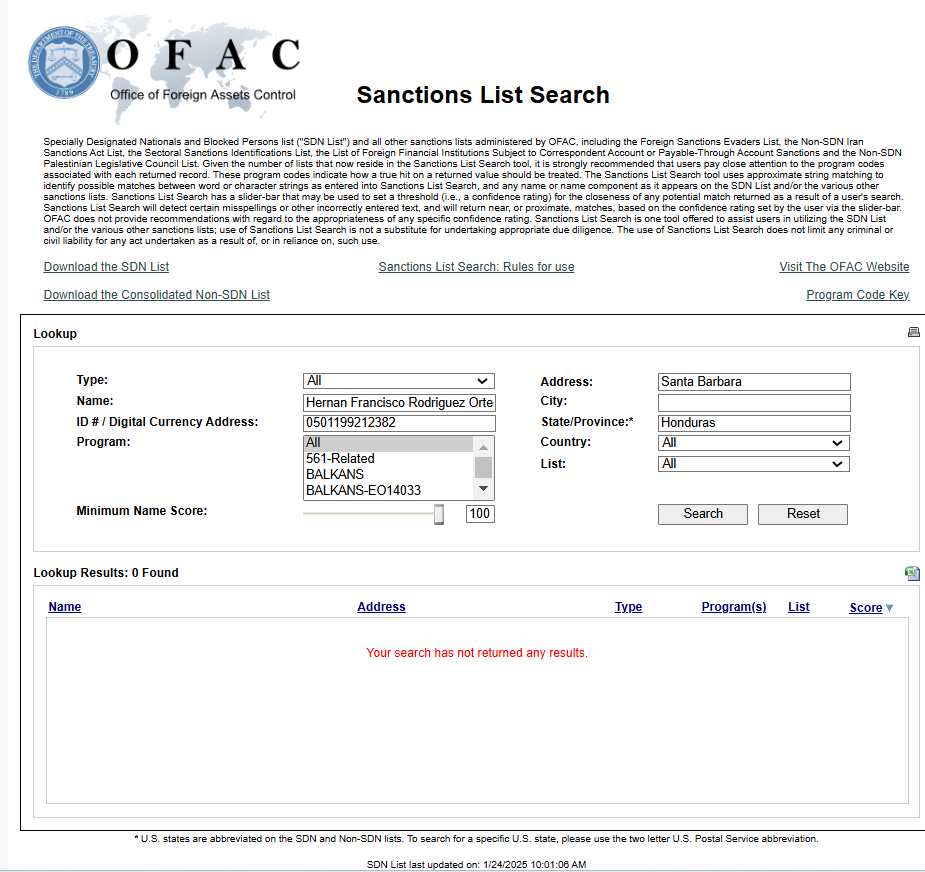Sort results by Name column header
The image size is (925, 872).
click(x=65, y=607)
